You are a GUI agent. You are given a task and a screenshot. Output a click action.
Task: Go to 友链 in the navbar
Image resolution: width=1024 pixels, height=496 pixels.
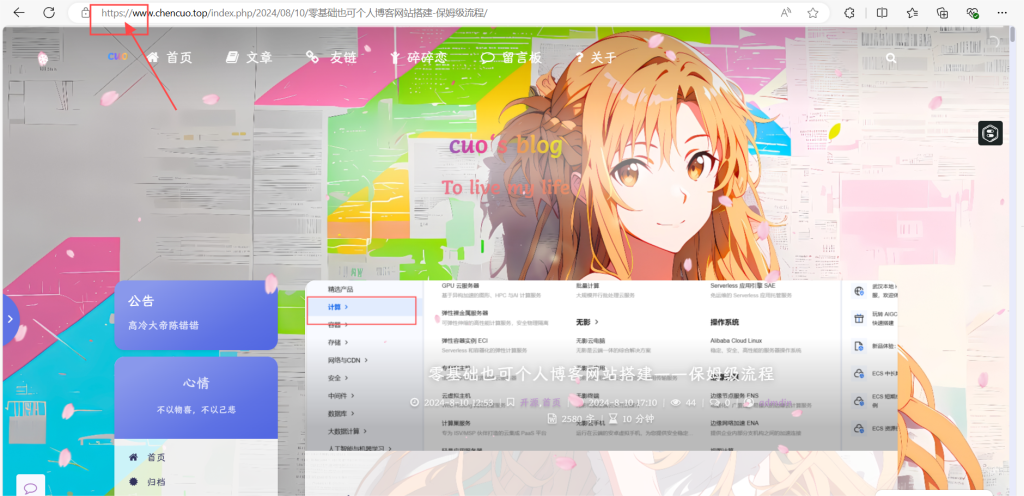click(332, 58)
